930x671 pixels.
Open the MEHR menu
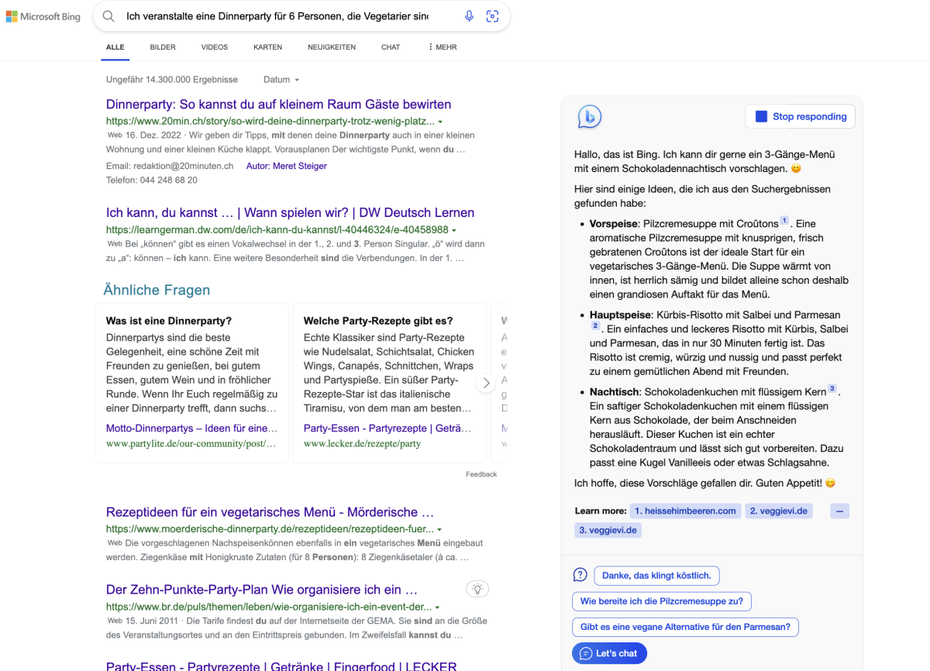442,47
